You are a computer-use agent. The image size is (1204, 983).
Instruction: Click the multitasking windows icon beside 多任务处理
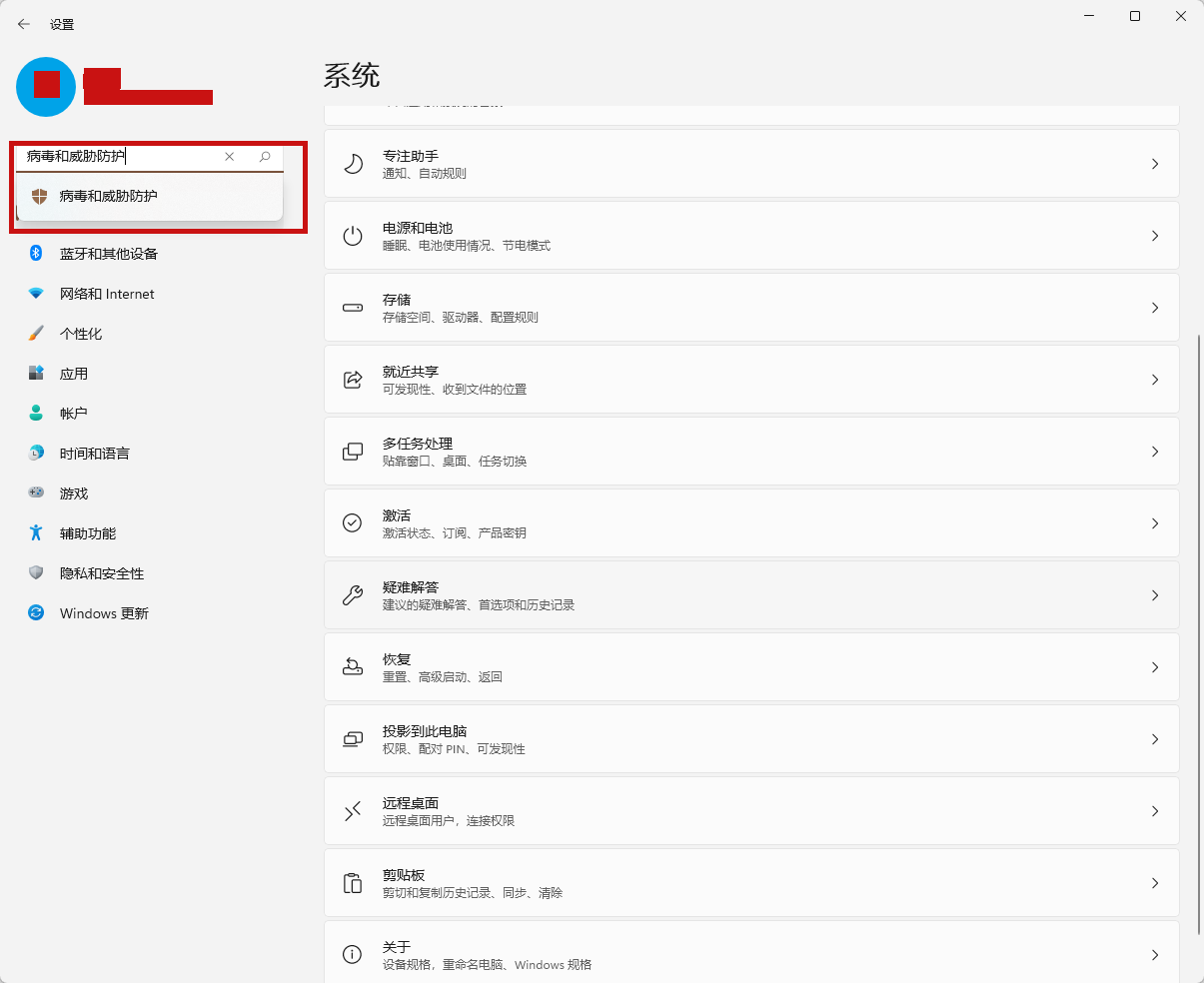point(353,452)
